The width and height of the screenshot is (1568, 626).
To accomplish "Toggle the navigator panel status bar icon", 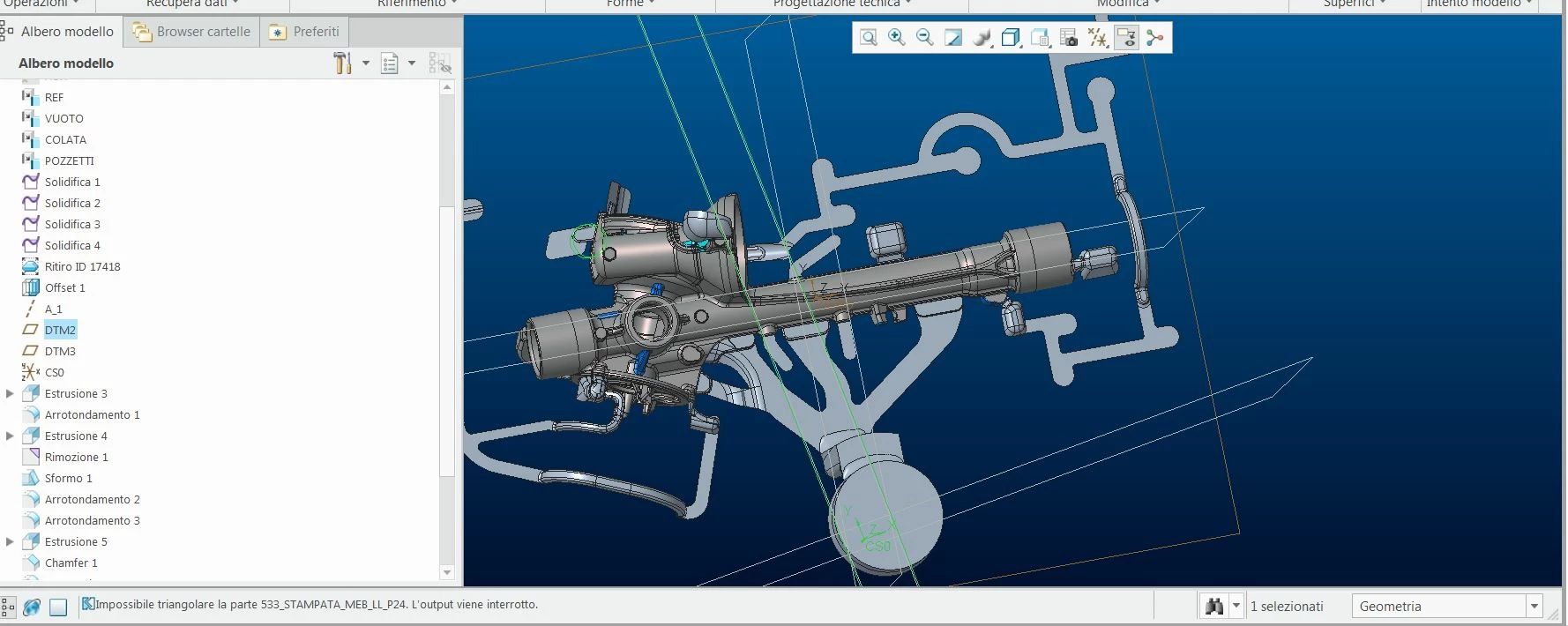I will (8, 607).
